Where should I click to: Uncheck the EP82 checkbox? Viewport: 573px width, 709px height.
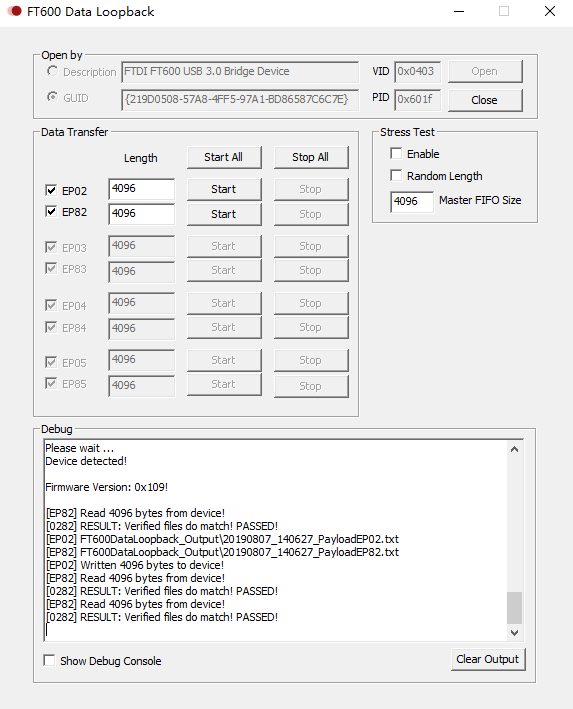(51, 212)
